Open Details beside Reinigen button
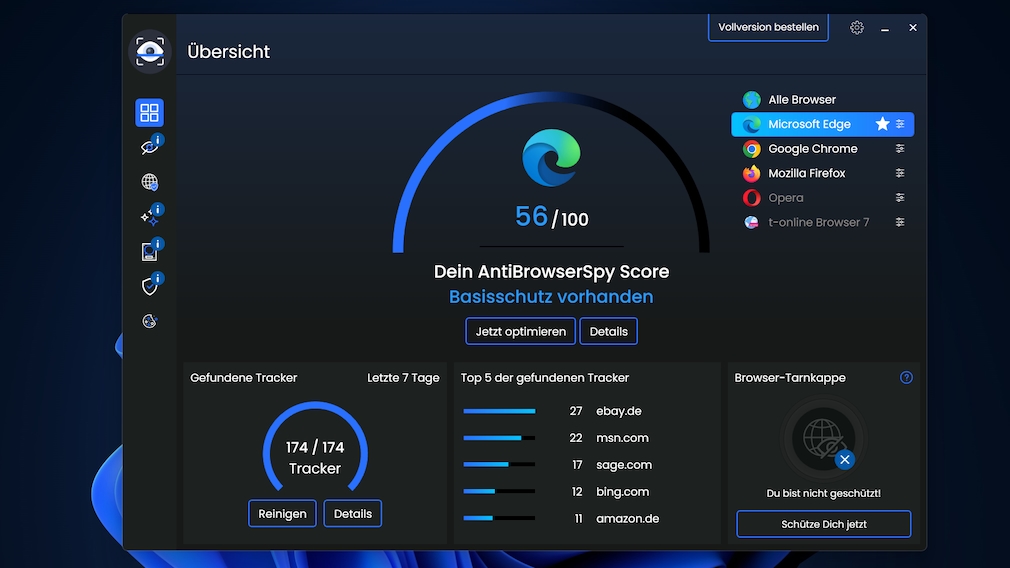Image resolution: width=1010 pixels, height=568 pixels. (x=352, y=513)
